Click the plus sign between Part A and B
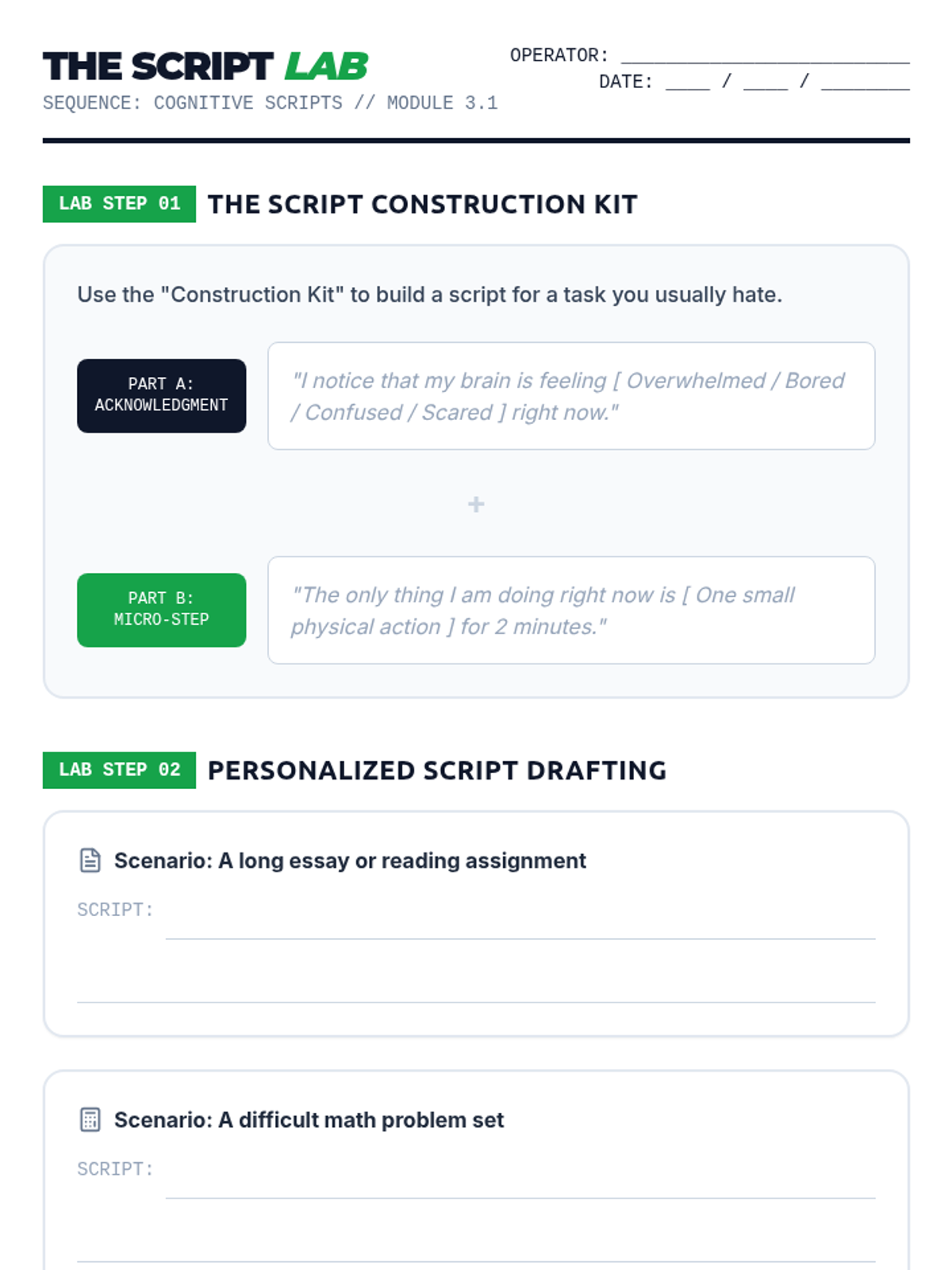 coord(476,504)
